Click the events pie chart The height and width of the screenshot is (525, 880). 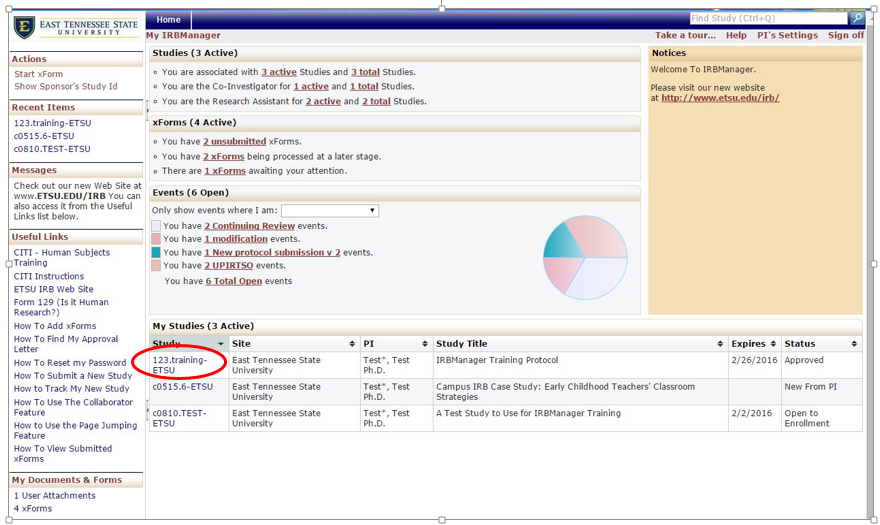585,257
